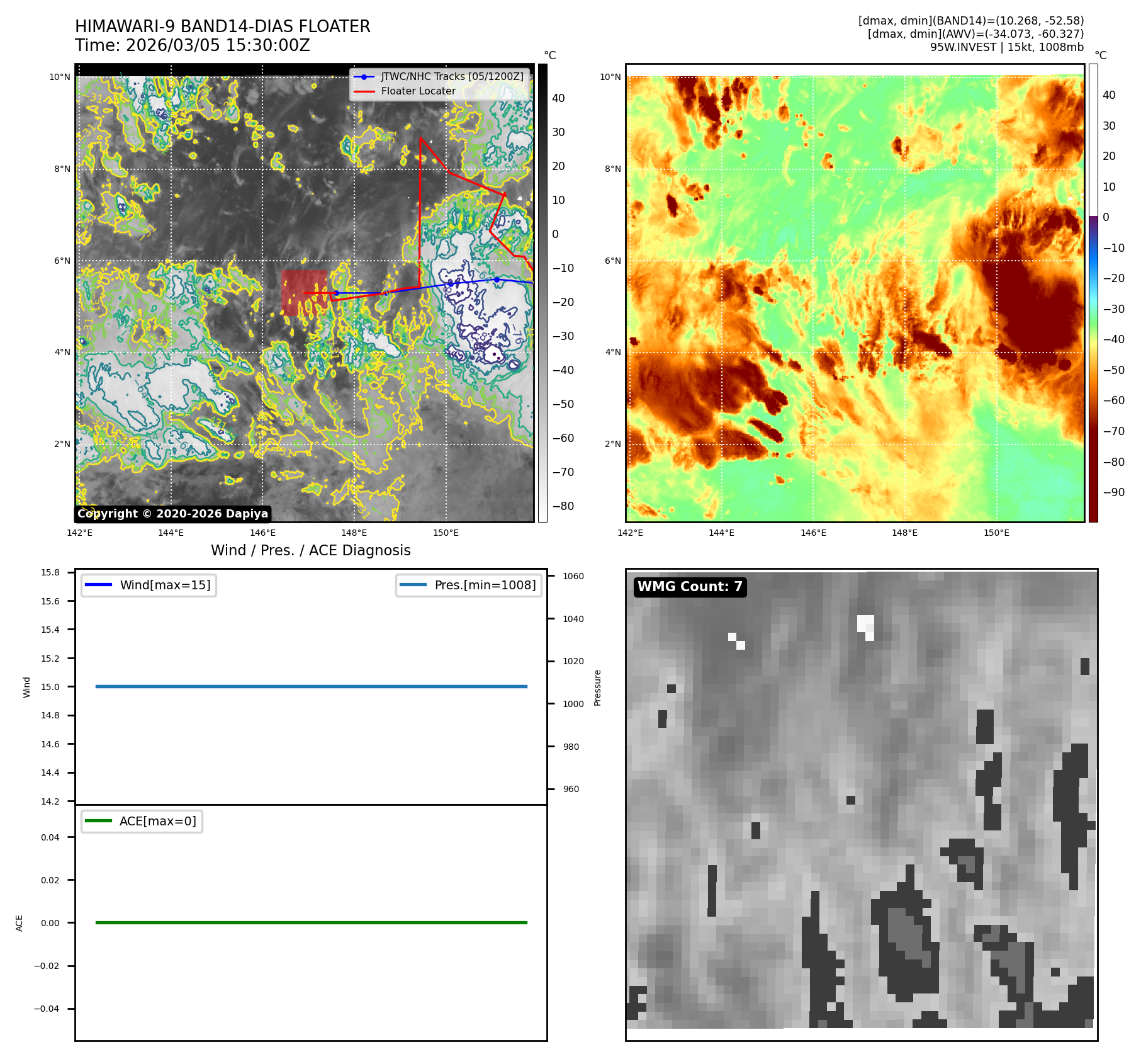The image size is (1141, 1064).
Task: Click the BAND14 dmax, dmin values text
Action: pyautogui.click(x=970, y=21)
